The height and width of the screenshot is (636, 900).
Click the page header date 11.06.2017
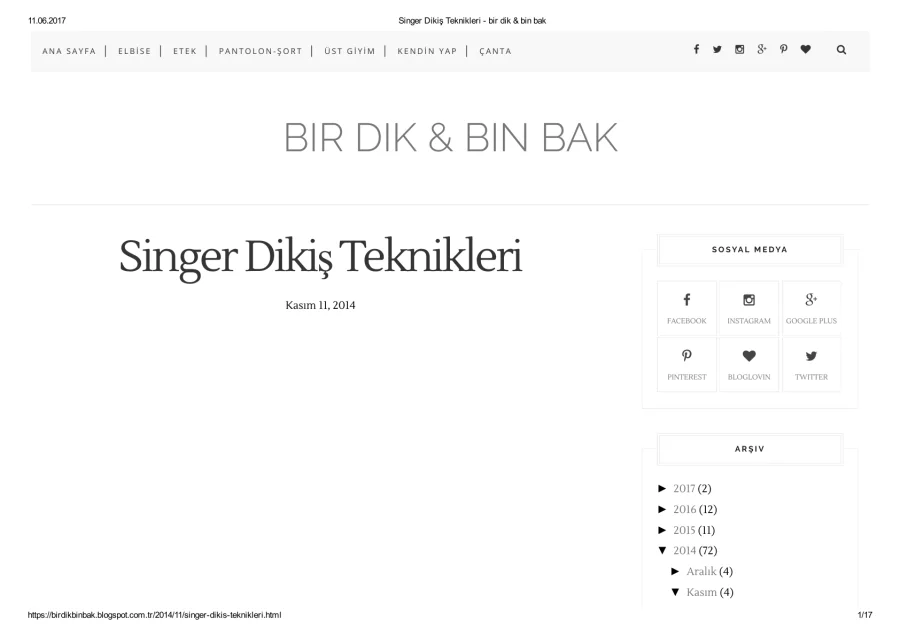[x=47, y=21]
